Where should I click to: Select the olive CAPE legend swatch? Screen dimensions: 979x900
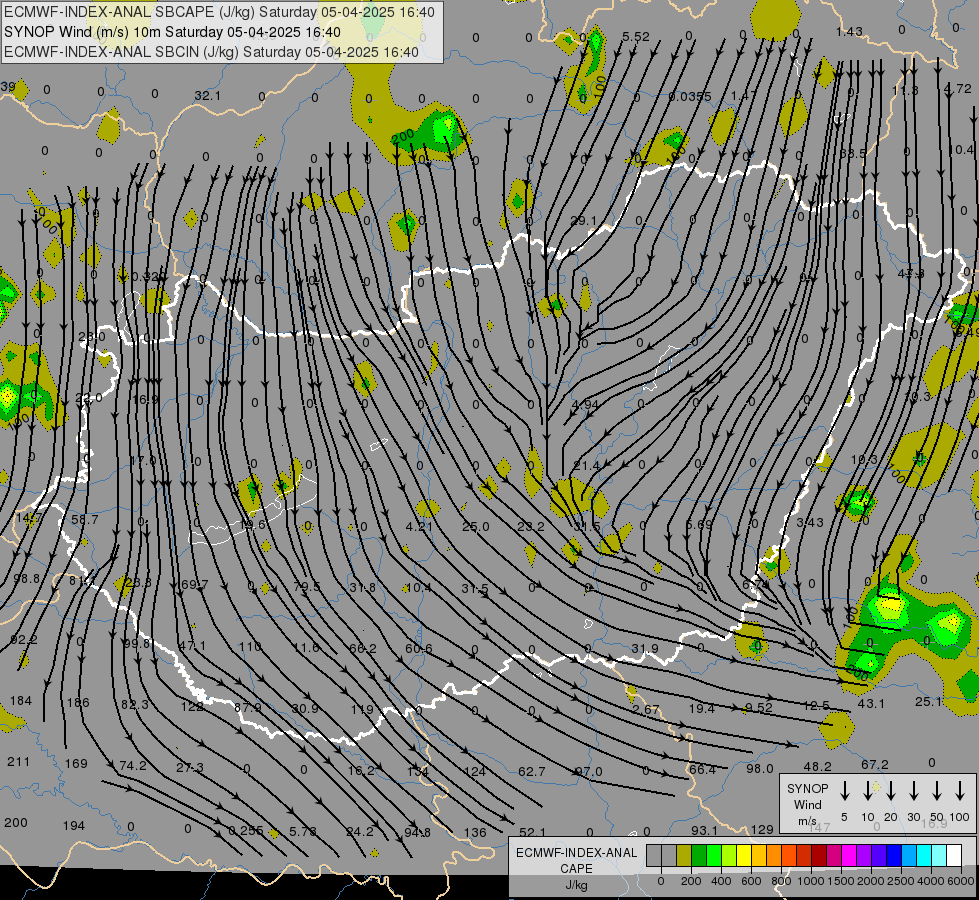(684, 855)
